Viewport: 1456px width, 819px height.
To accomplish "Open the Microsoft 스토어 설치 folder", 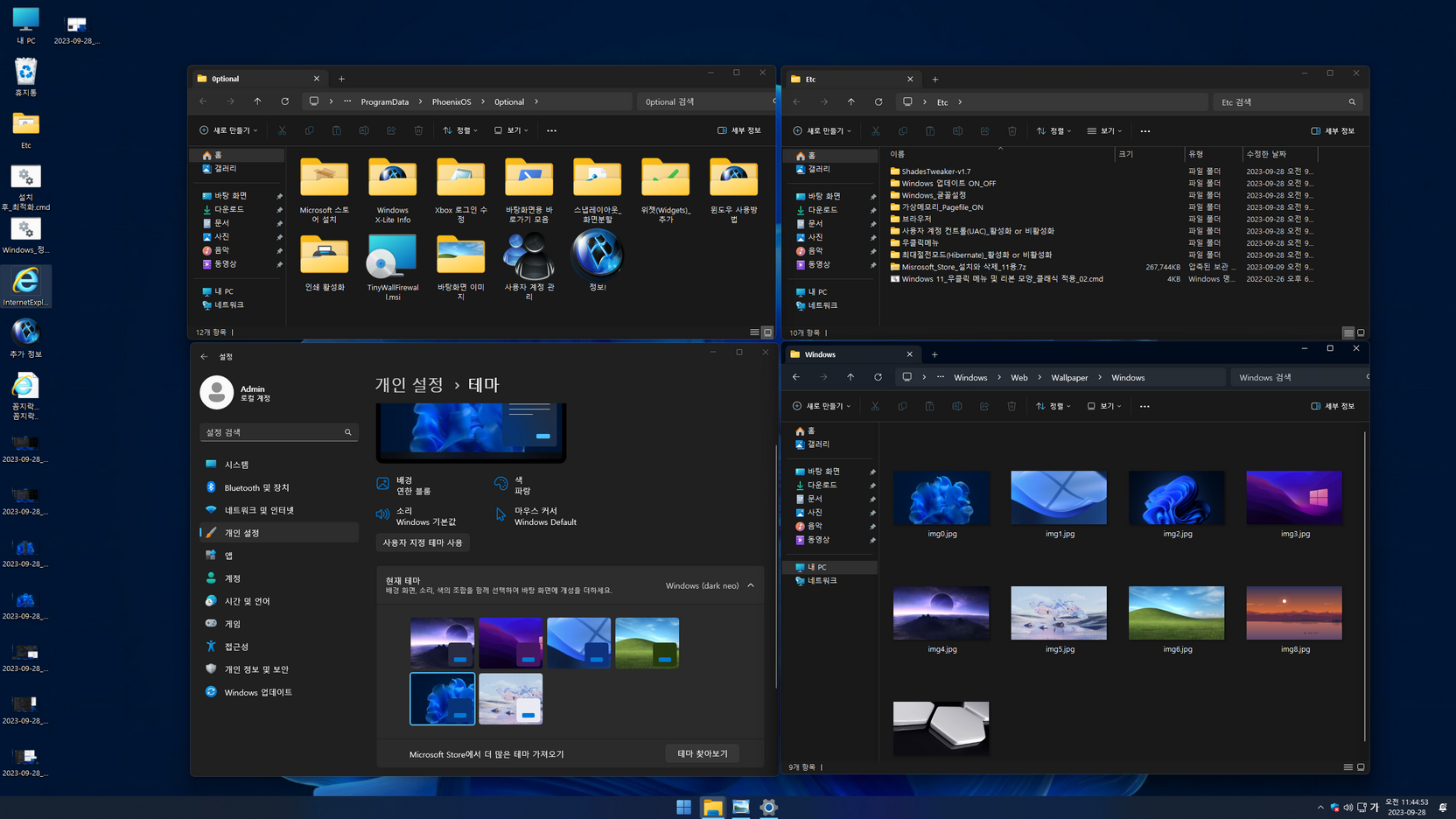I will click(324, 190).
